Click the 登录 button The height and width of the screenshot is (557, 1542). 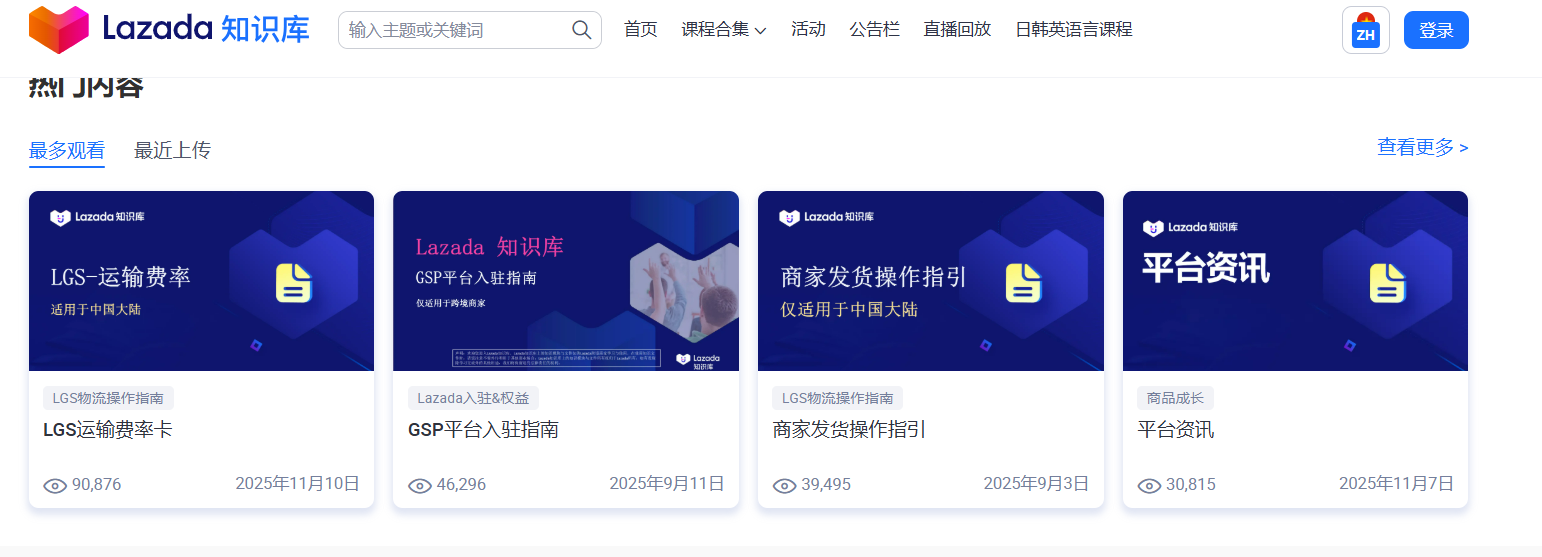pos(1436,30)
